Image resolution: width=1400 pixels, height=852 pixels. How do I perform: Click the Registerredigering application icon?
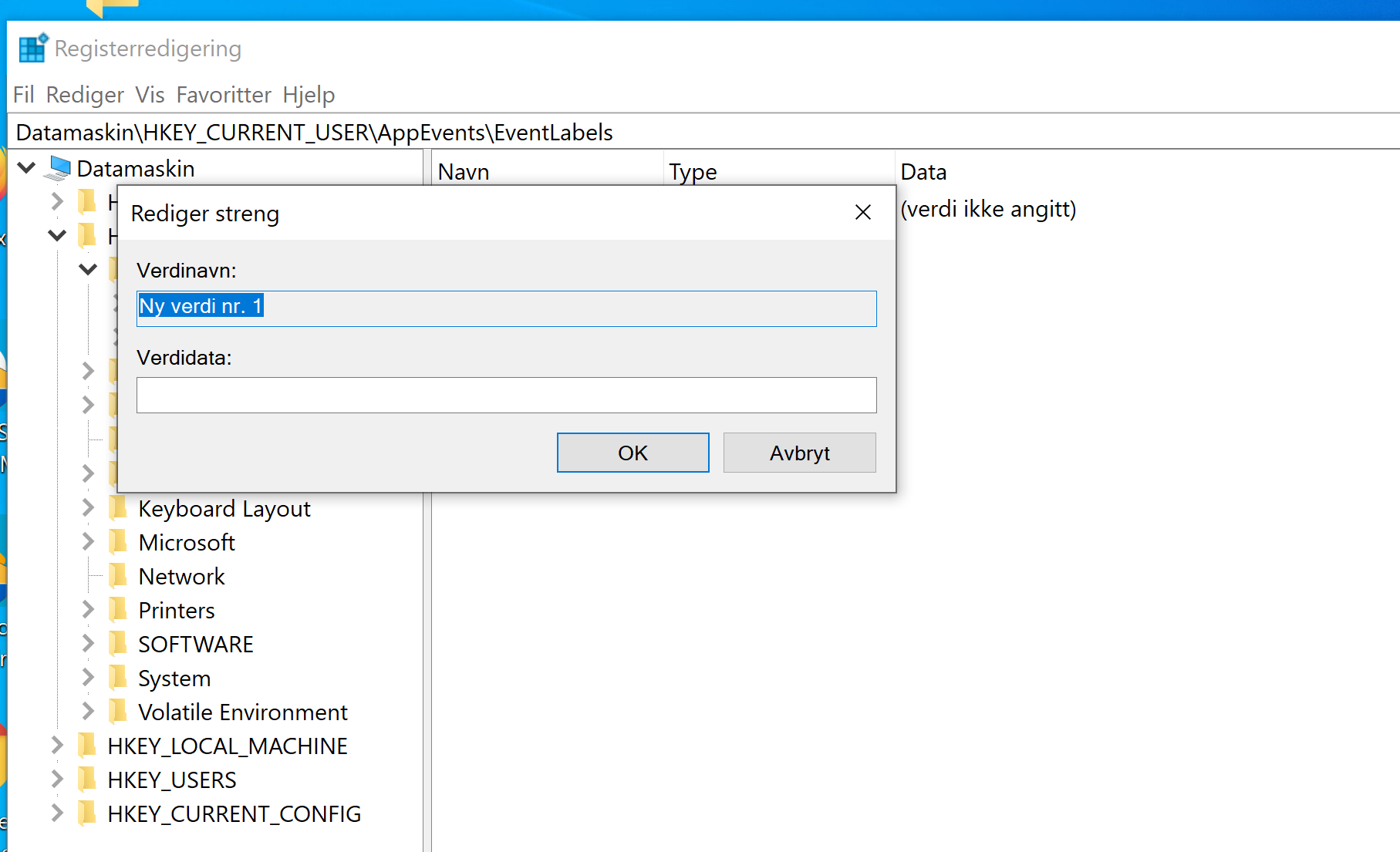(x=32, y=47)
